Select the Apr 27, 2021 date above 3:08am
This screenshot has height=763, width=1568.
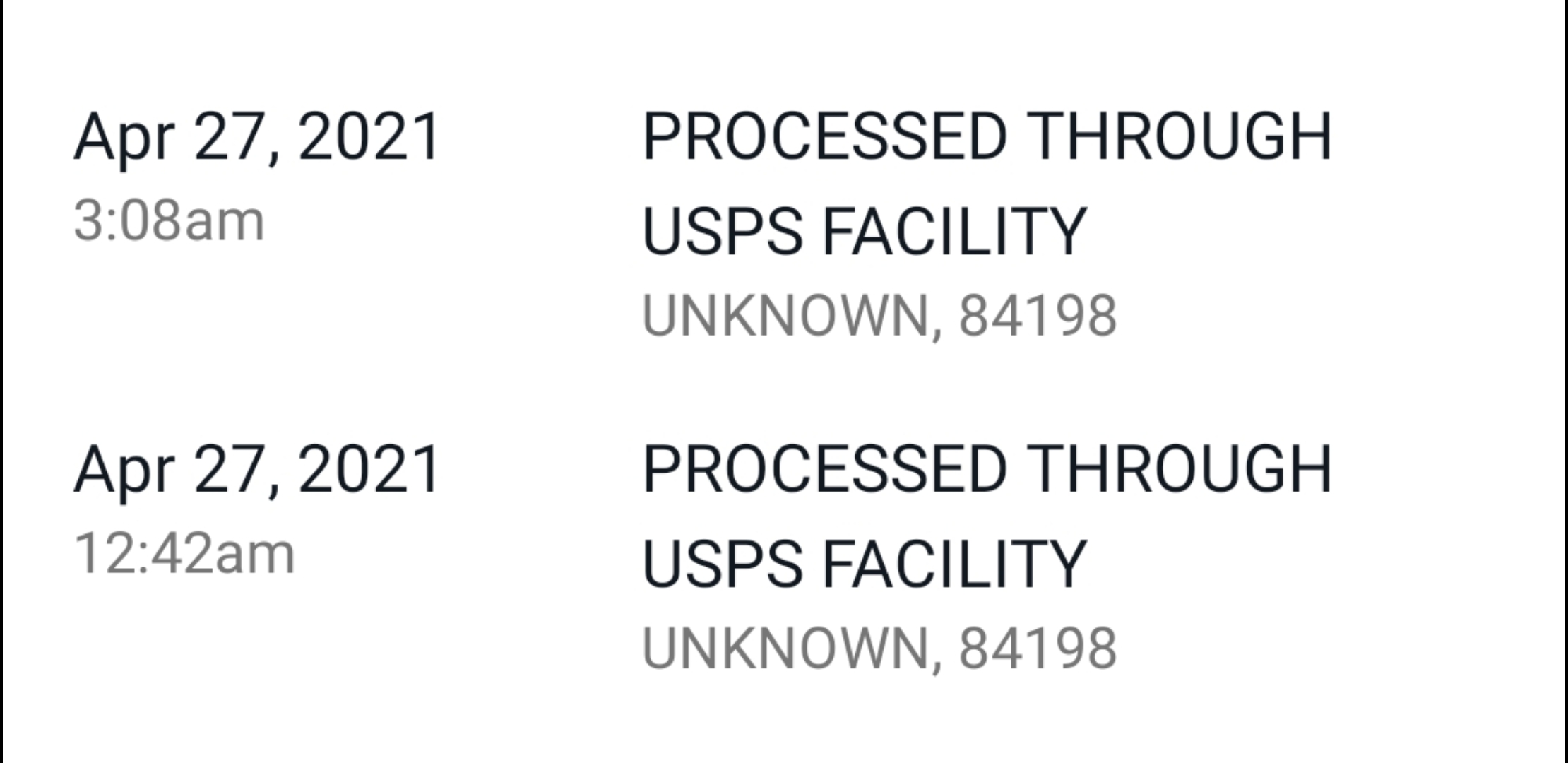click(257, 138)
